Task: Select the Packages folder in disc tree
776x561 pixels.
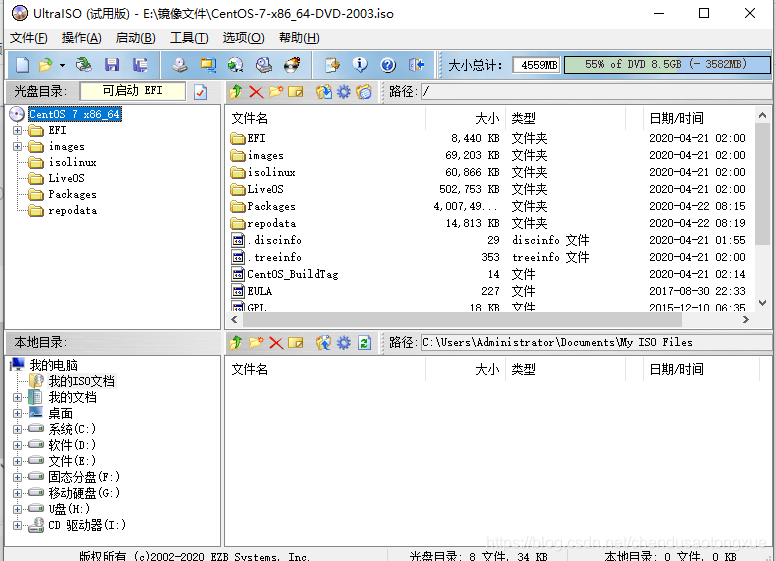Action: tap(72, 194)
